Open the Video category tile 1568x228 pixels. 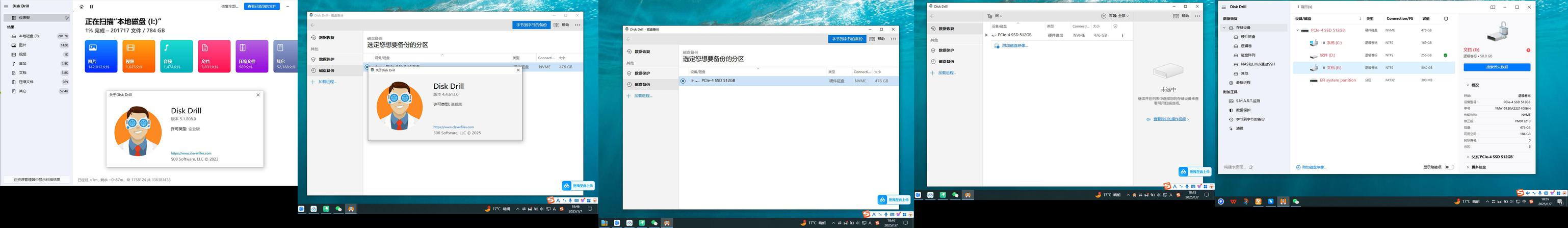click(139, 56)
